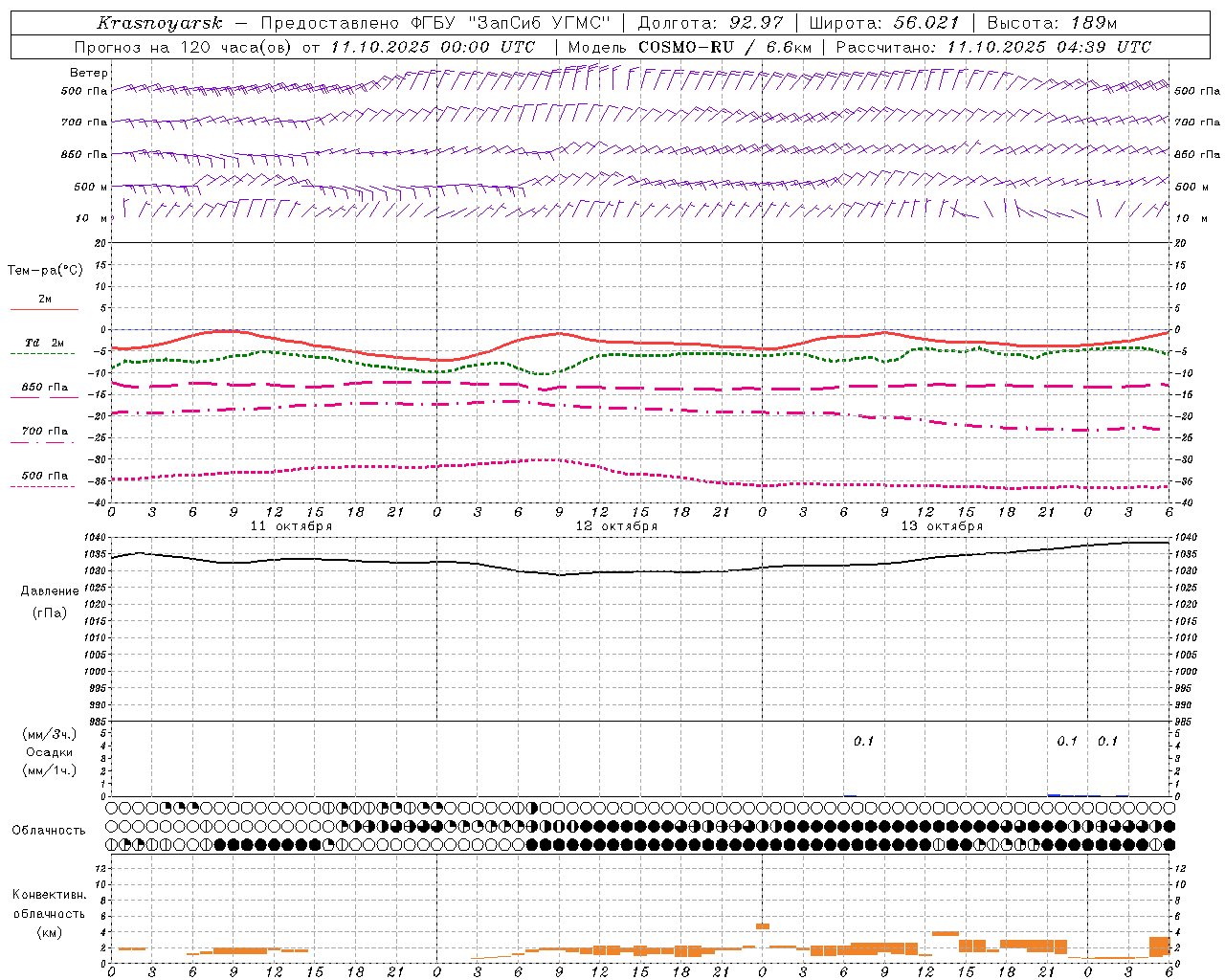Click the '(гПа)' pressure unit label
The width and height of the screenshot is (1225, 980).
50,612
